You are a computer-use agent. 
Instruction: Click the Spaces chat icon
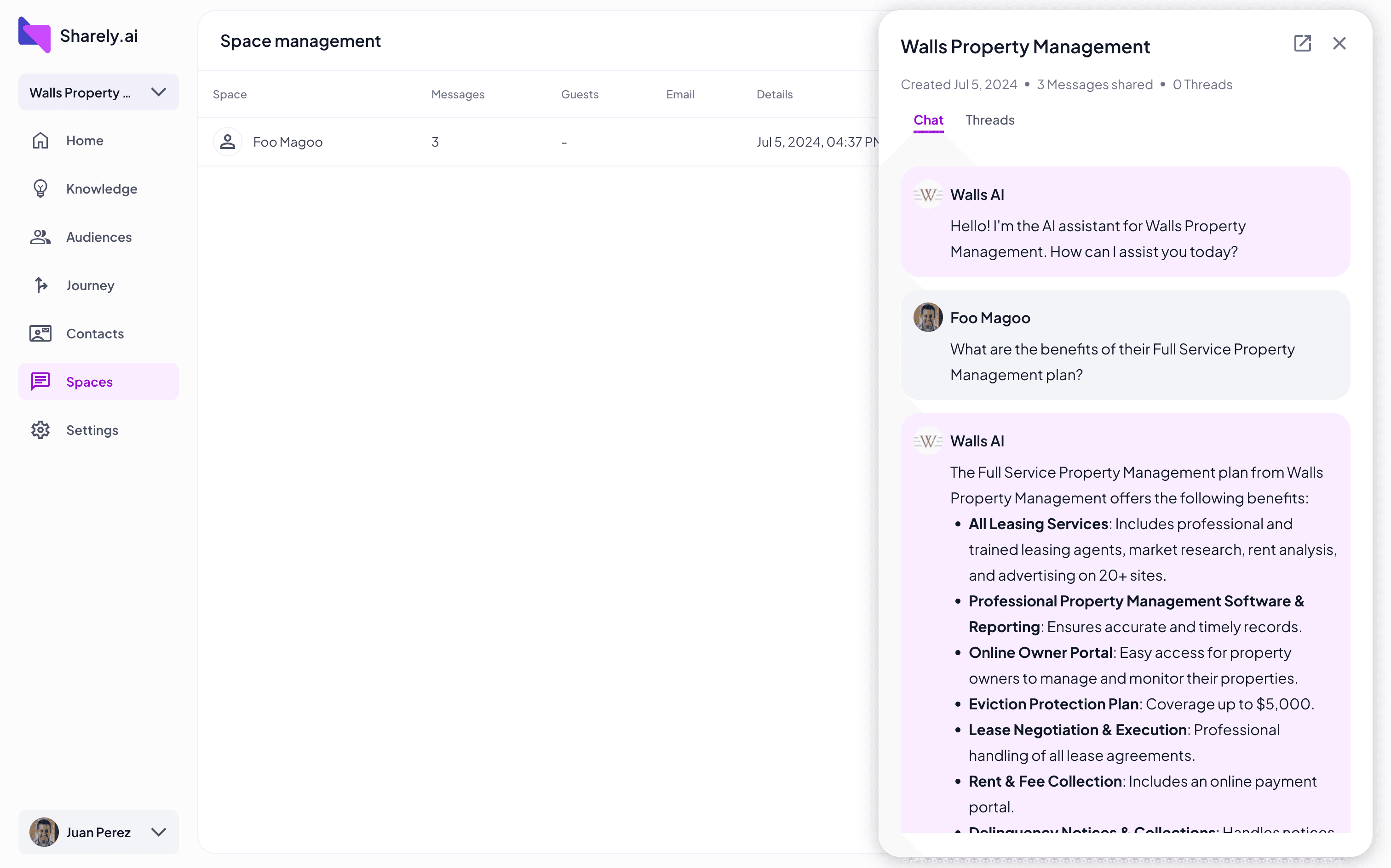(40, 382)
